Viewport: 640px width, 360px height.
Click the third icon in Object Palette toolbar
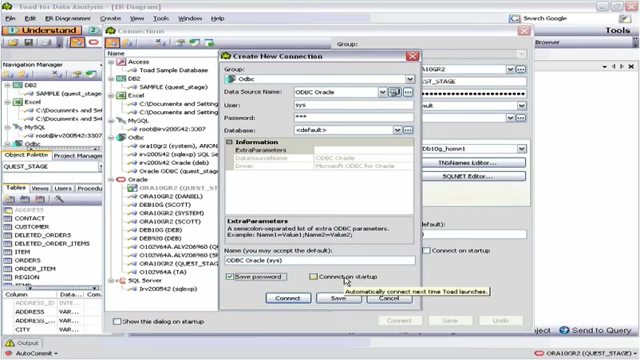tap(40, 199)
